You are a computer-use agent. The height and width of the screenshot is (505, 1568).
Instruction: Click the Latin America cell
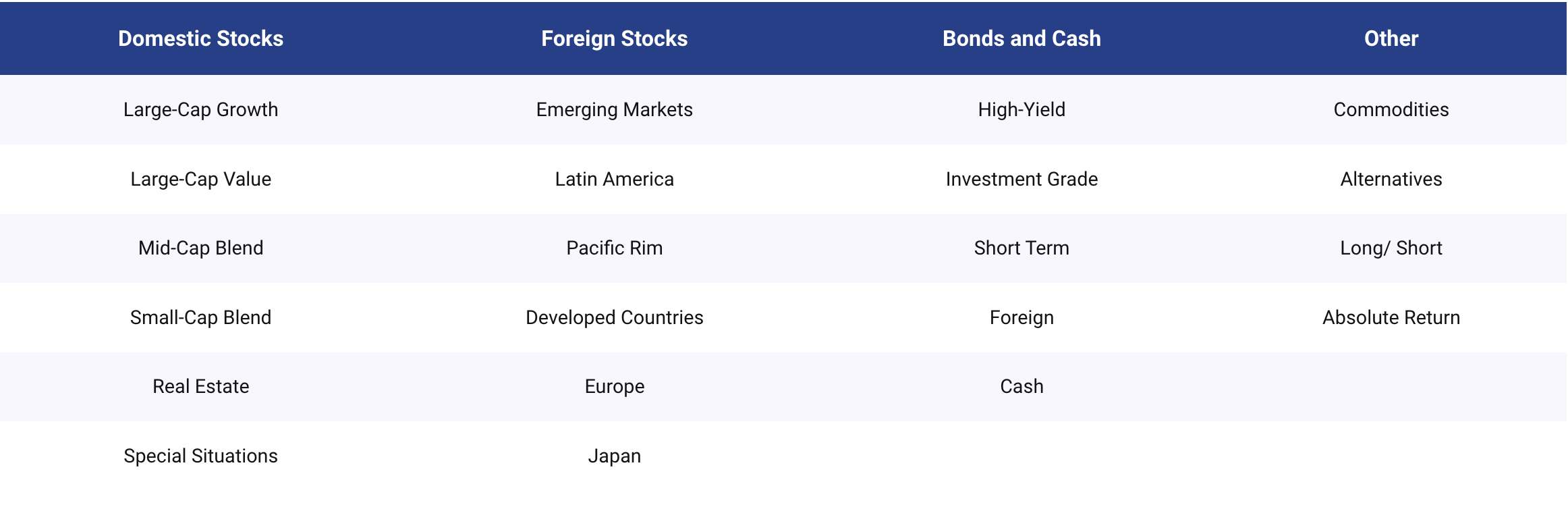[614, 179]
